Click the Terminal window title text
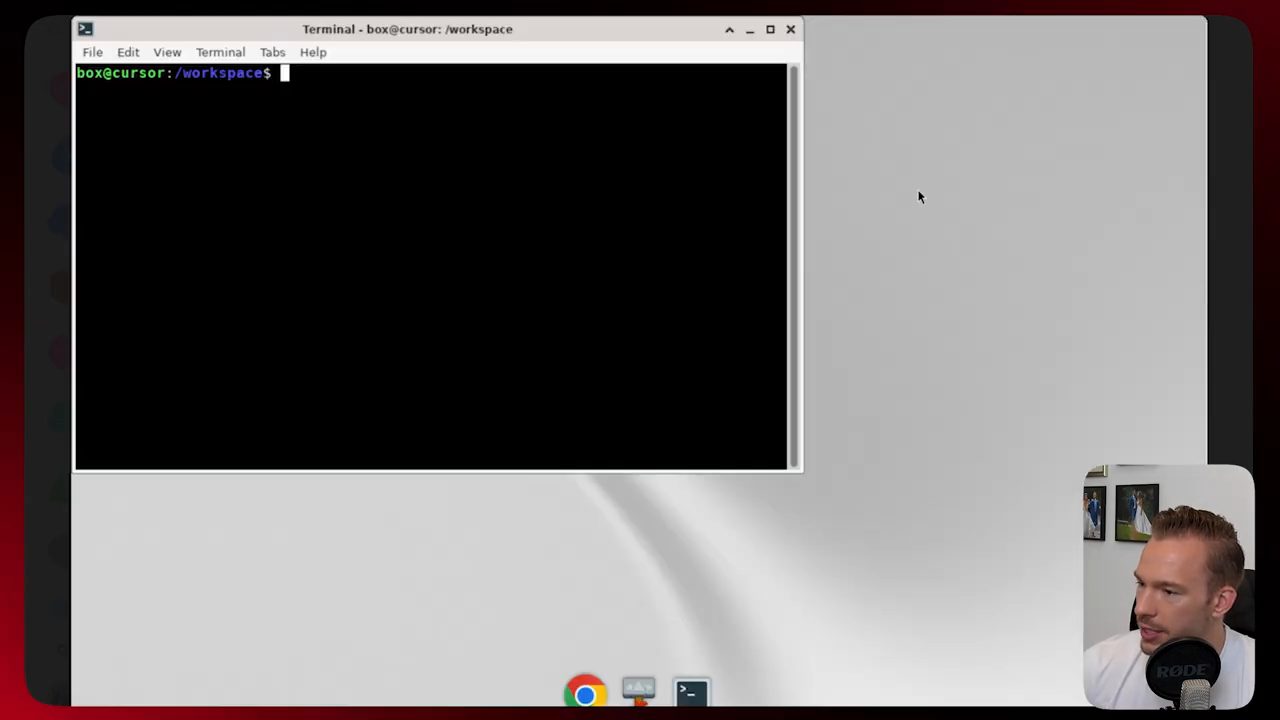 click(407, 29)
